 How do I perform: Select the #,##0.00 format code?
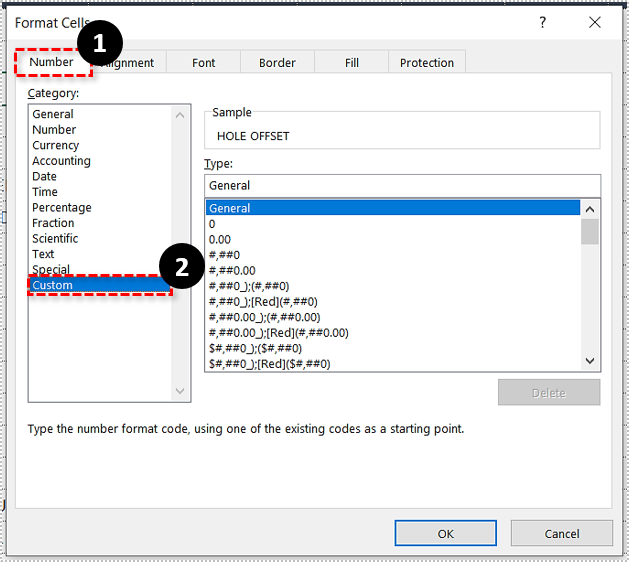click(x=232, y=270)
